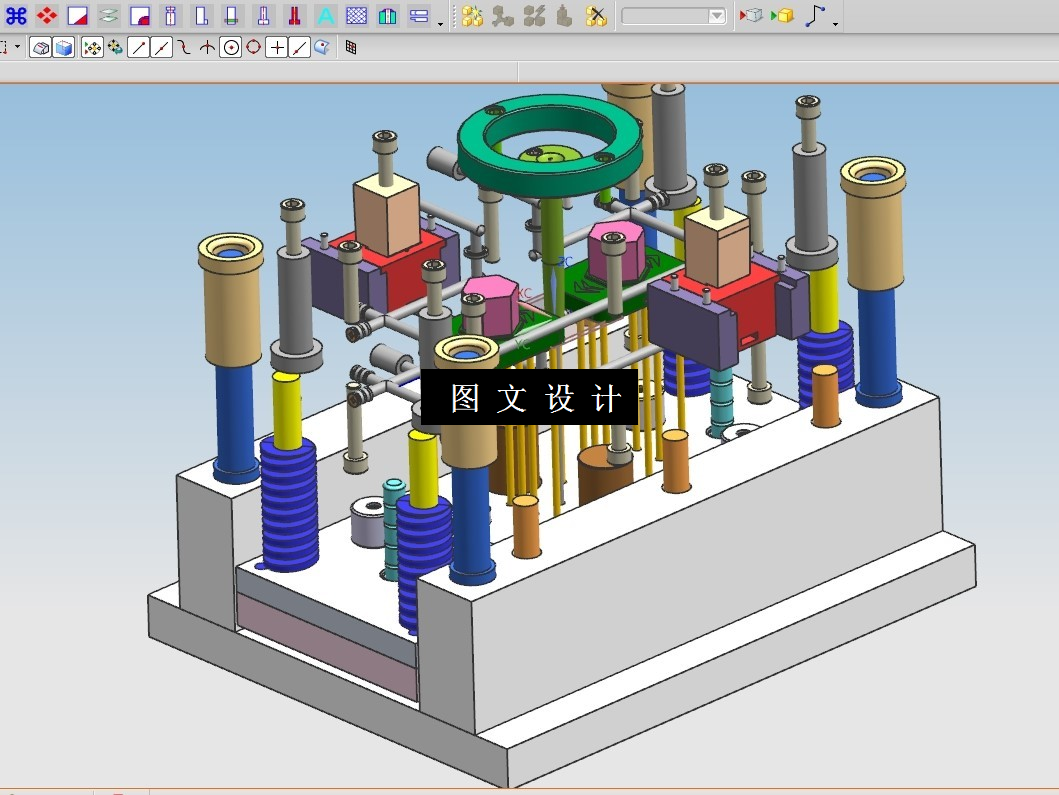Click the red four-diamond toolbar icon
This screenshot has width=1059, height=795.
pos(47,15)
